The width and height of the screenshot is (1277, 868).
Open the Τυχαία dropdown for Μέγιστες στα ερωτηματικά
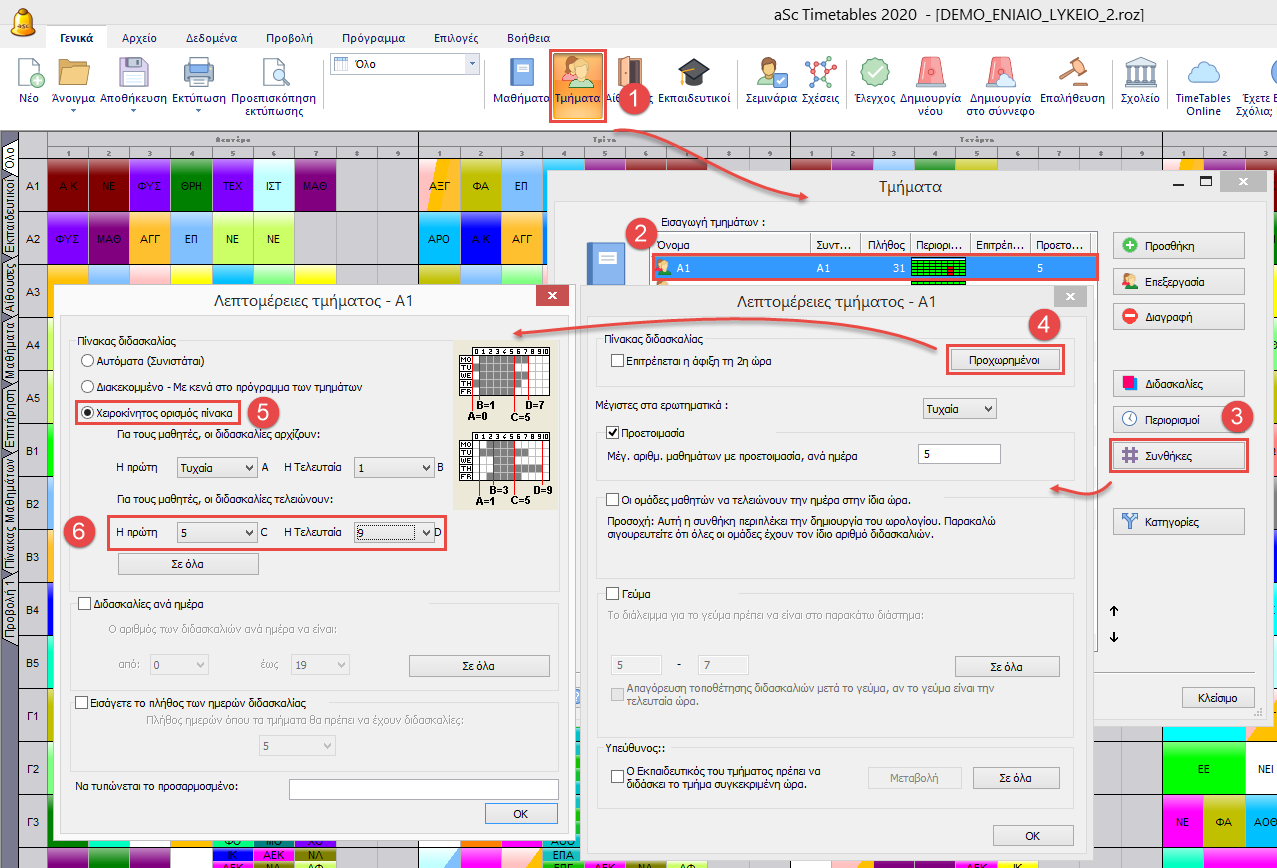pyautogui.click(x=958, y=408)
